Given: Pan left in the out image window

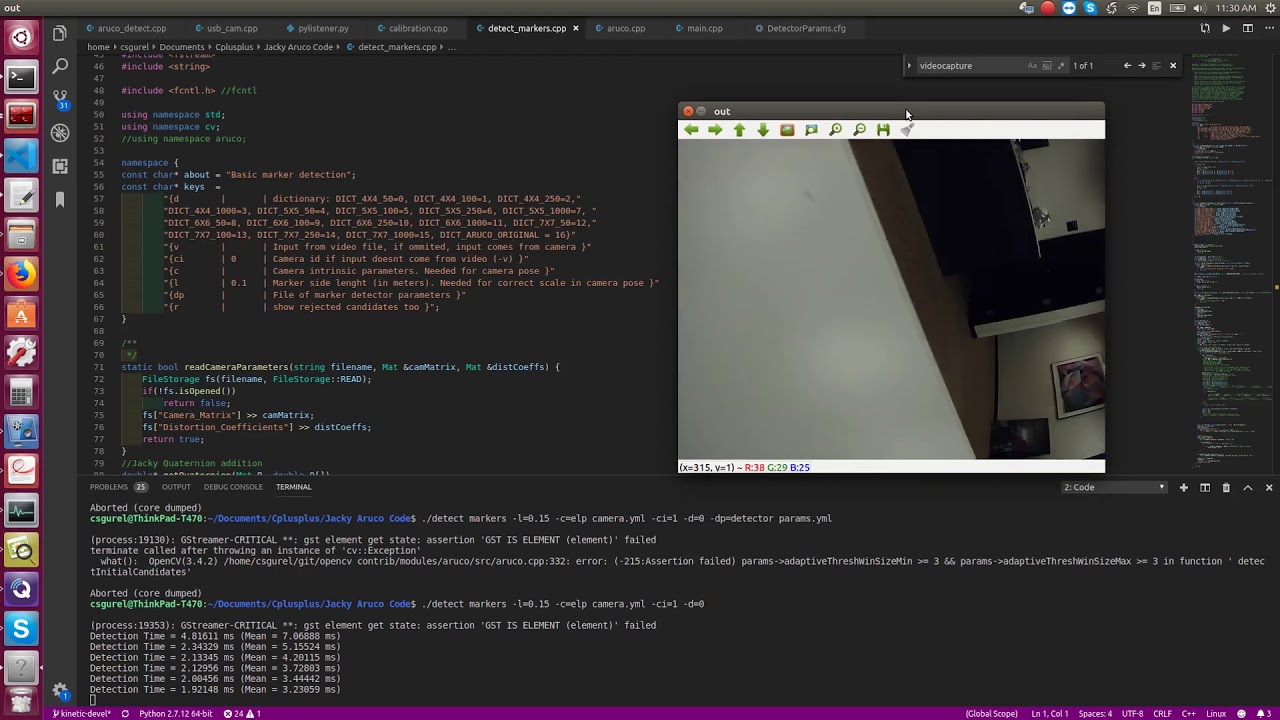Looking at the screenshot, I should [x=691, y=130].
